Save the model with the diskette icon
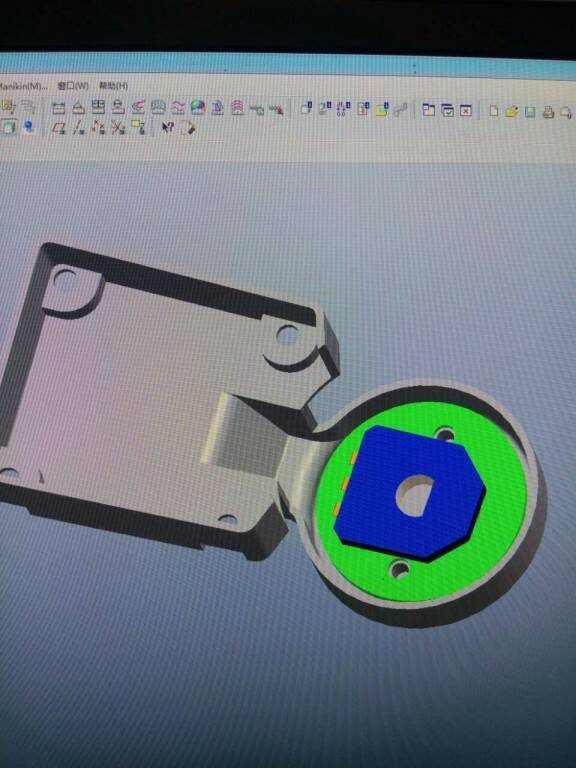576x768 pixels. coord(530,112)
